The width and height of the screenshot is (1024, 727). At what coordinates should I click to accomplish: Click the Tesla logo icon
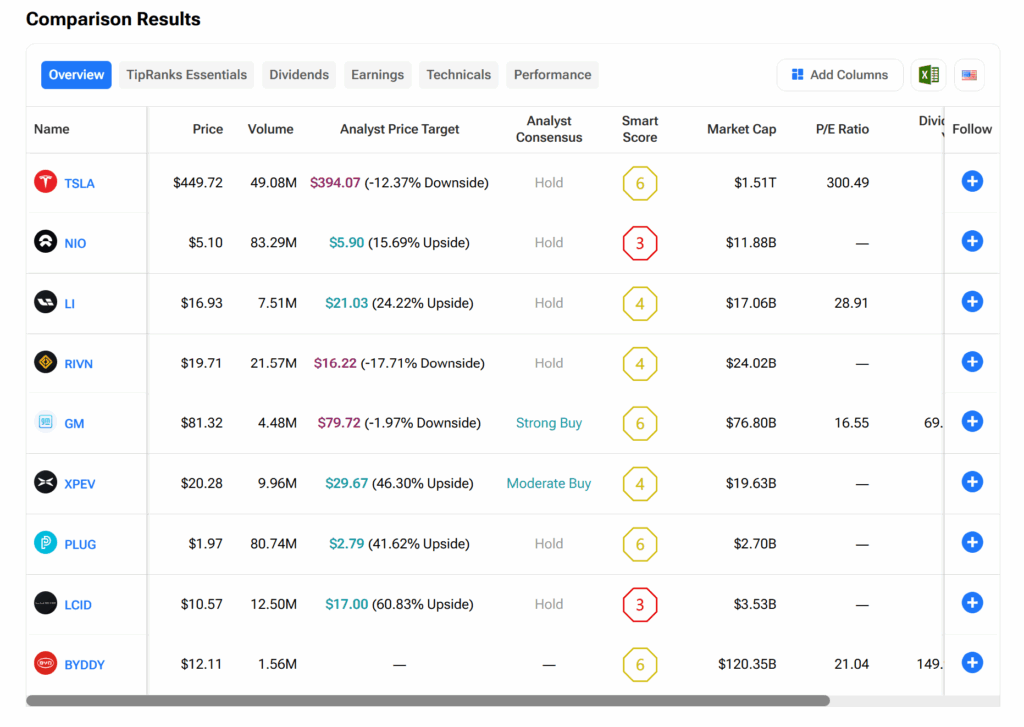[x=46, y=182]
